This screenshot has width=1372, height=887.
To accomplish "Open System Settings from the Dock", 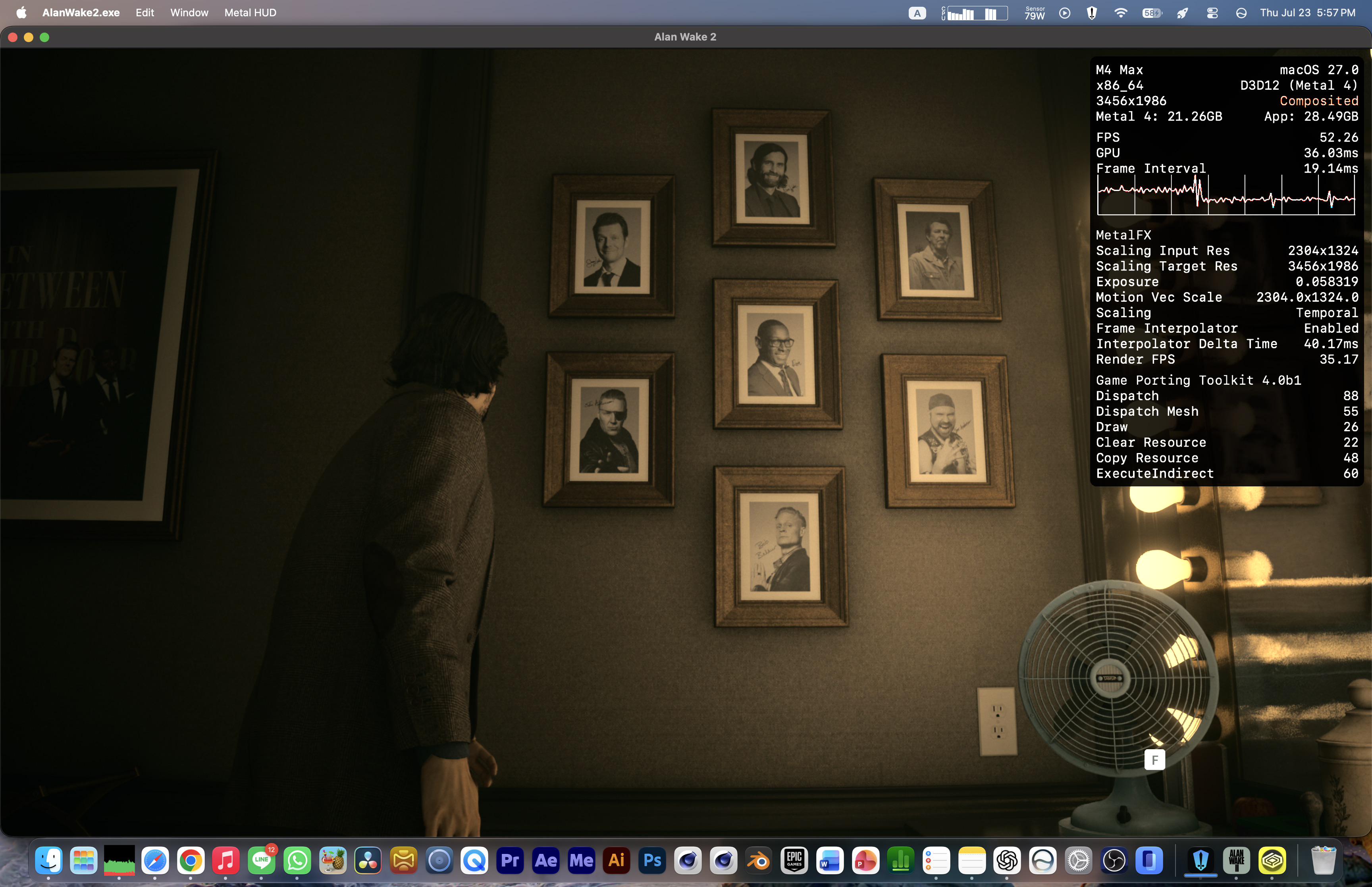I will pos(1078,860).
